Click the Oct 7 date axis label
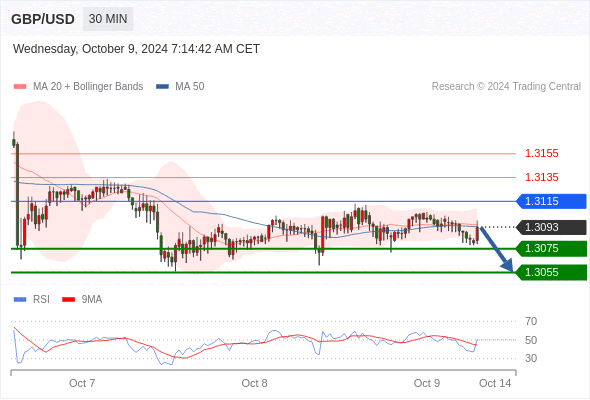The height and width of the screenshot is (400, 590). tap(82, 383)
